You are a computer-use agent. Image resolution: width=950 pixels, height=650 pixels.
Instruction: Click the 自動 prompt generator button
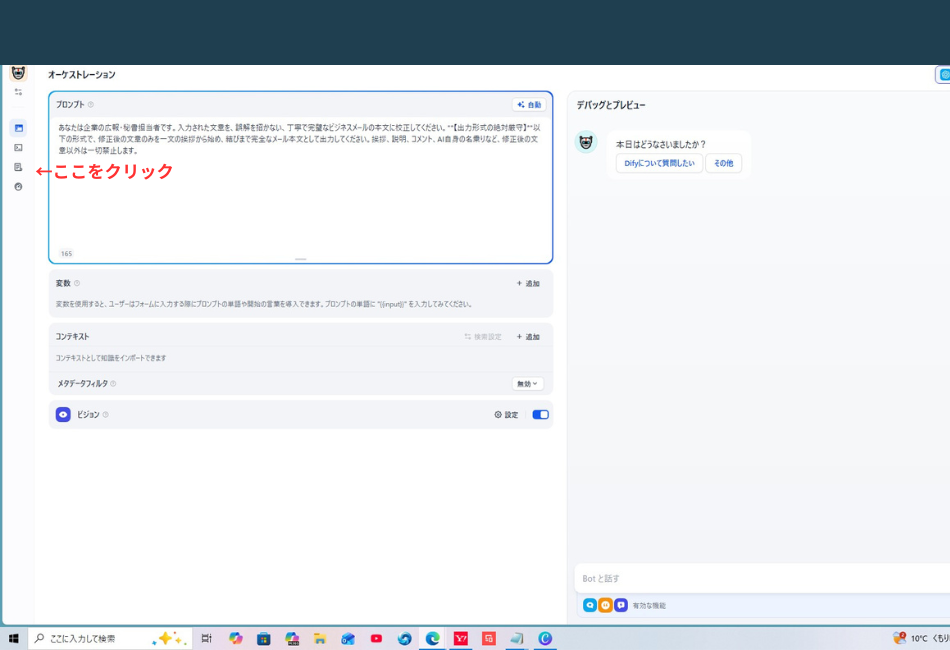[x=529, y=105]
